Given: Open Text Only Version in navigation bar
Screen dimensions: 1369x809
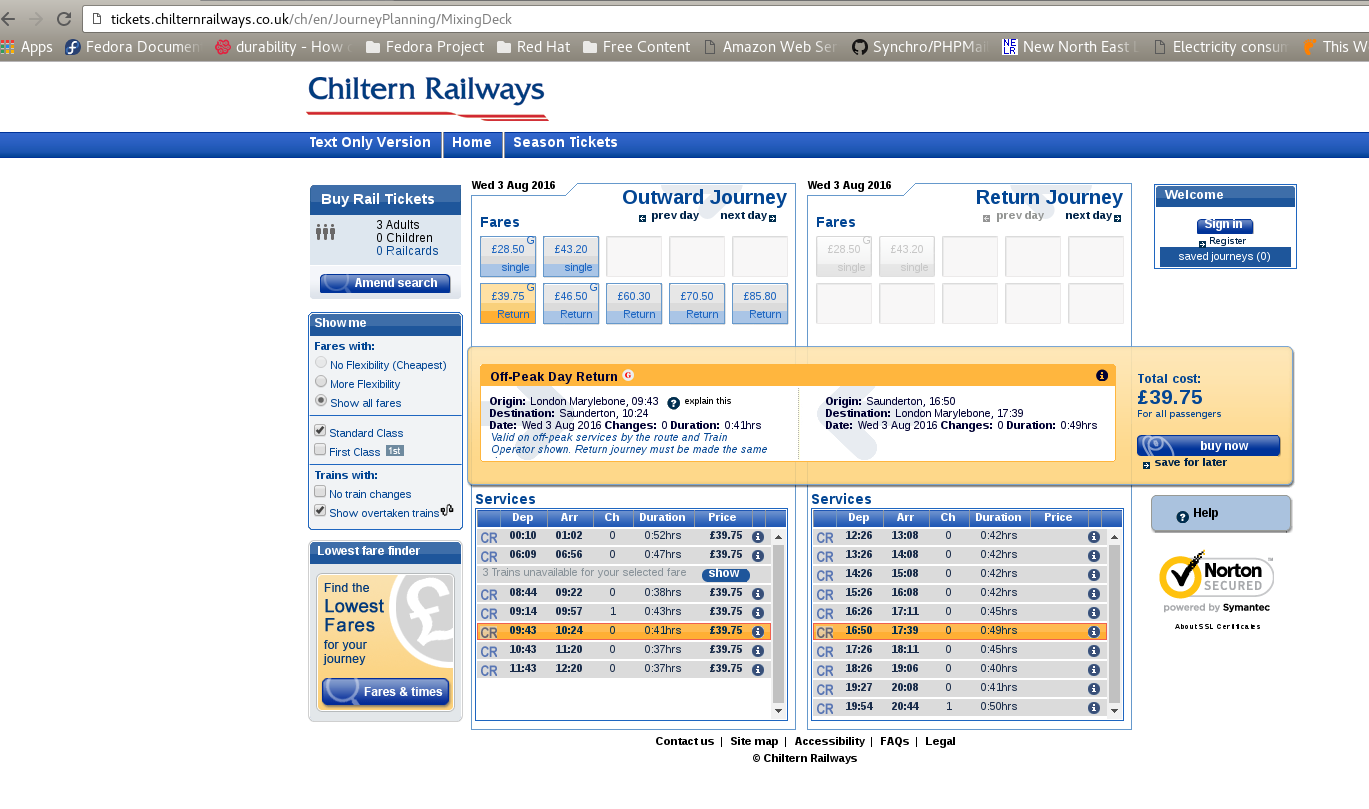Looking at the screenshot, I should [370, 143].
